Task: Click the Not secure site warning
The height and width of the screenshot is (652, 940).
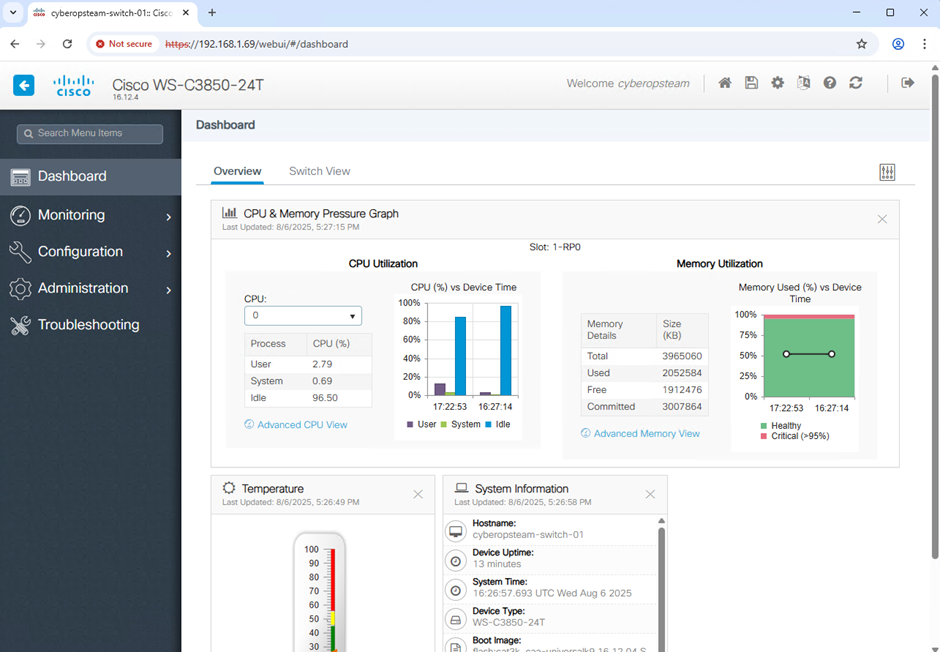Action: click(124, 44)
